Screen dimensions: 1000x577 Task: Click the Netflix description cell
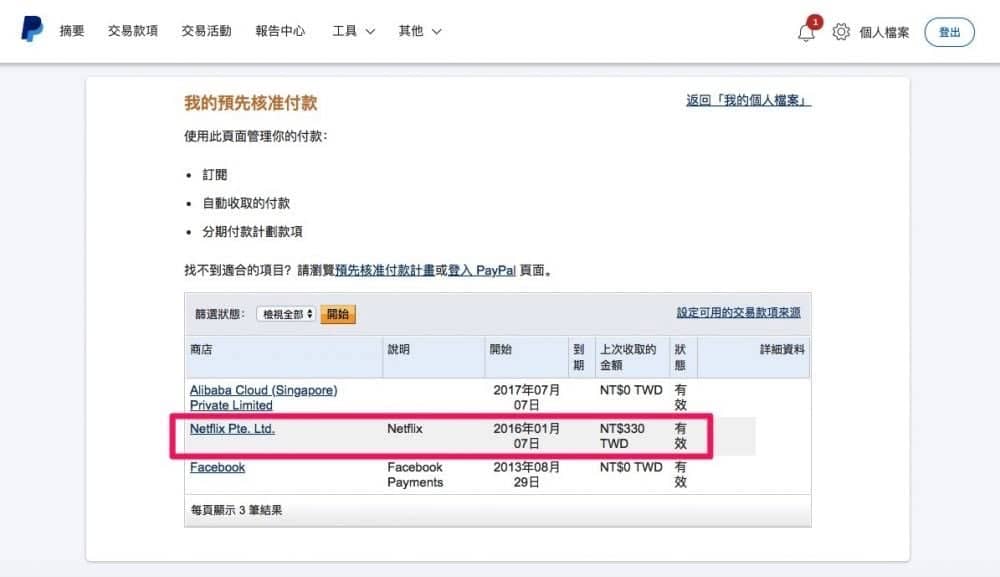tap(405, 428)
